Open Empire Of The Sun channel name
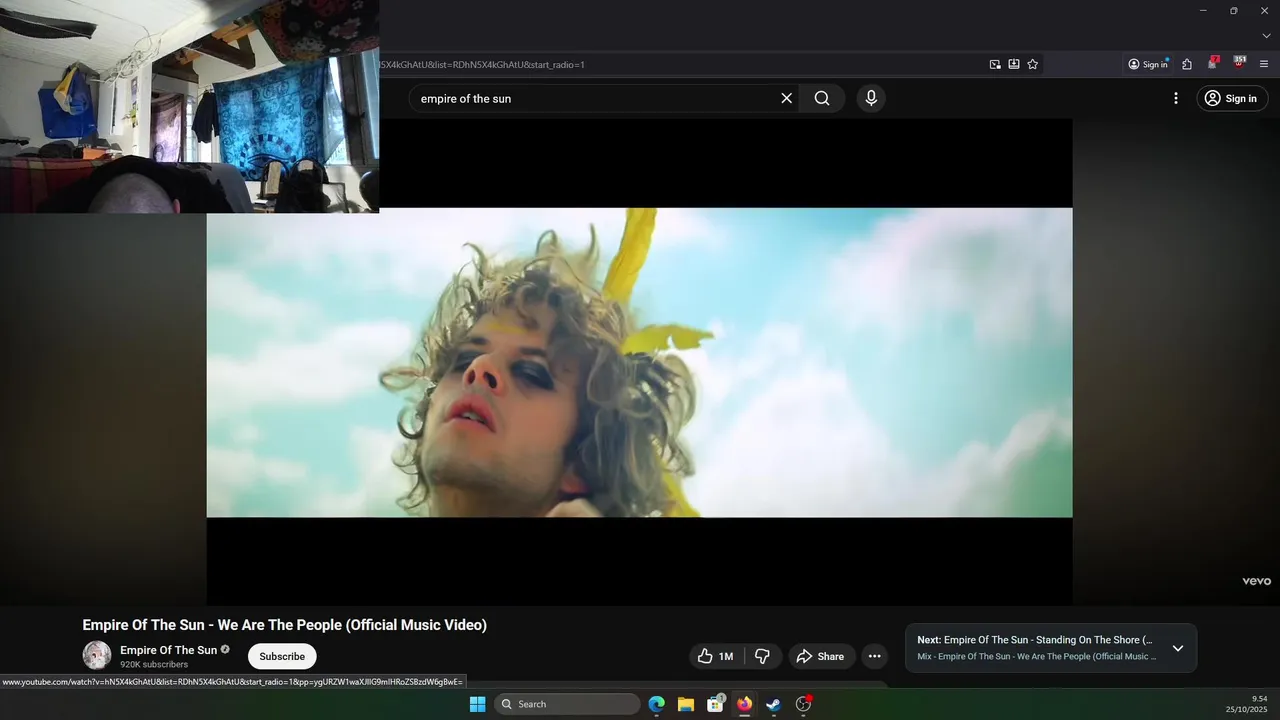Screen dimensions: 1280x720 pos(169,650)
